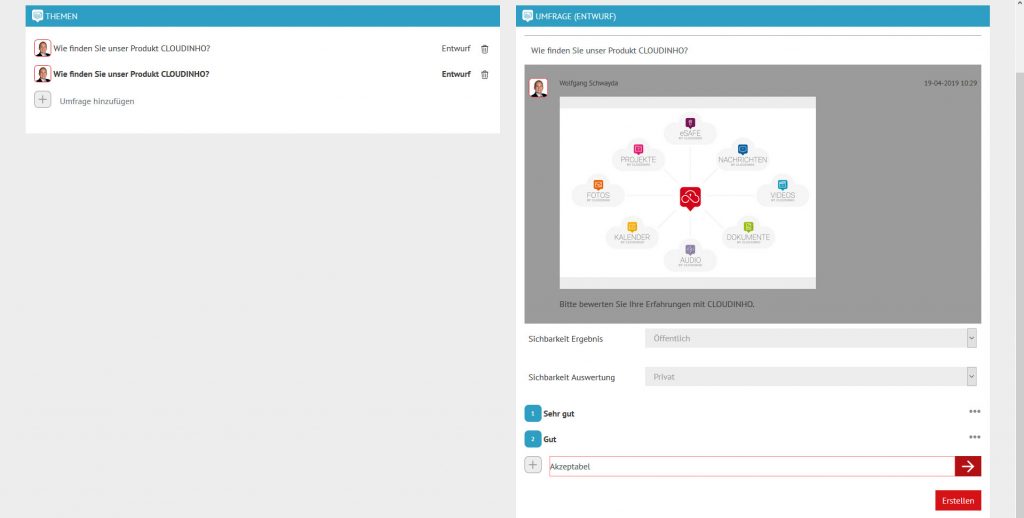Click the plus icon beside Umfrage hinzufügen

42,100
